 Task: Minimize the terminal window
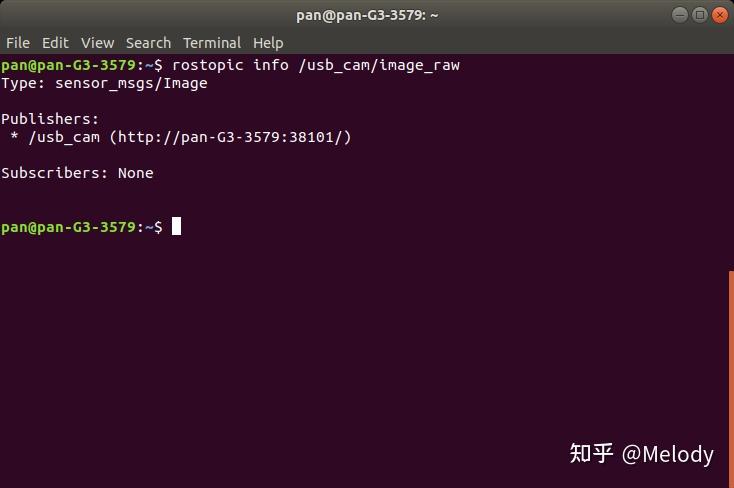coord(681,15)
